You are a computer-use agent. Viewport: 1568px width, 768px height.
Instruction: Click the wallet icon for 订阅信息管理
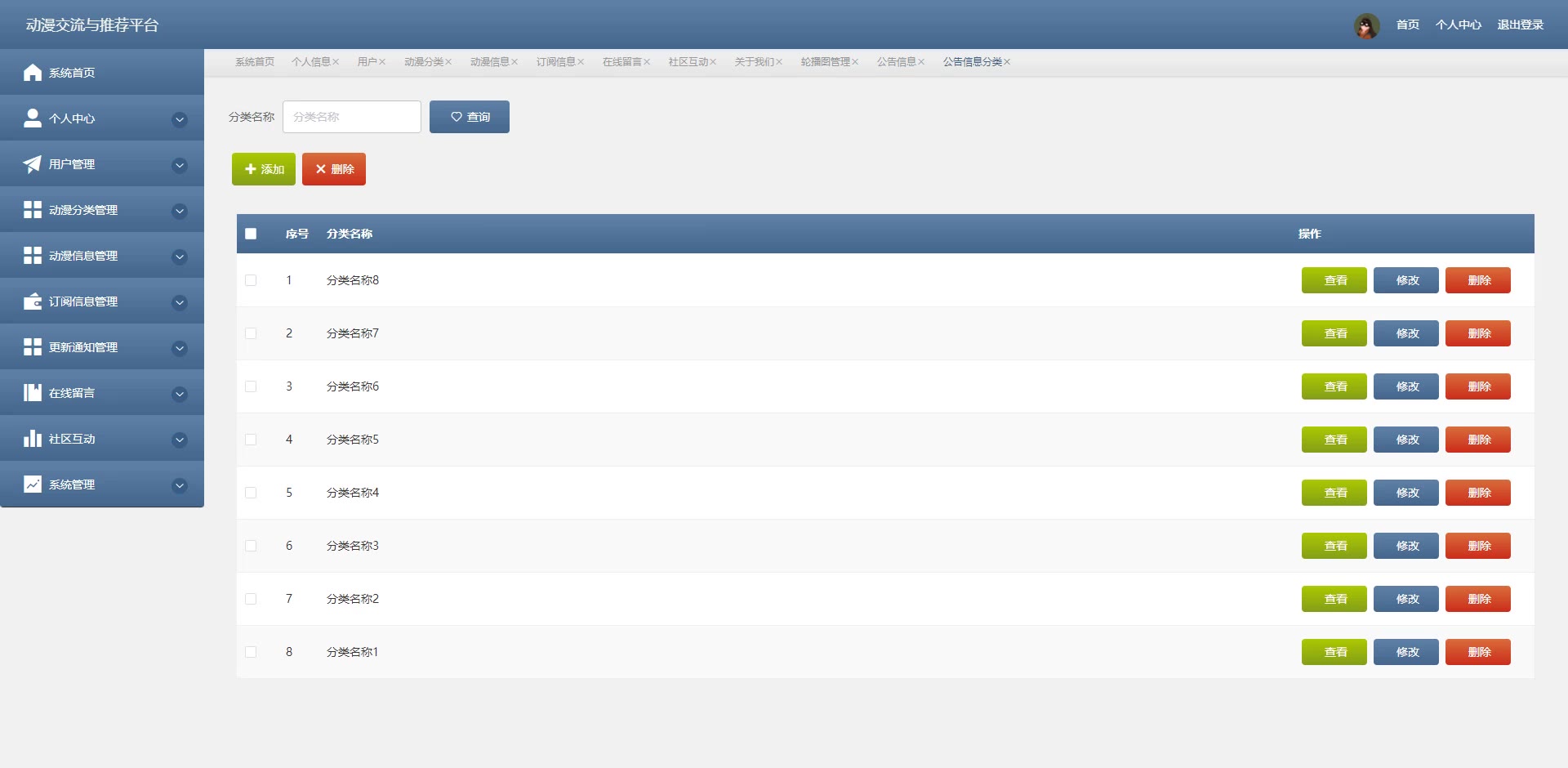click(x=33, y=301)
